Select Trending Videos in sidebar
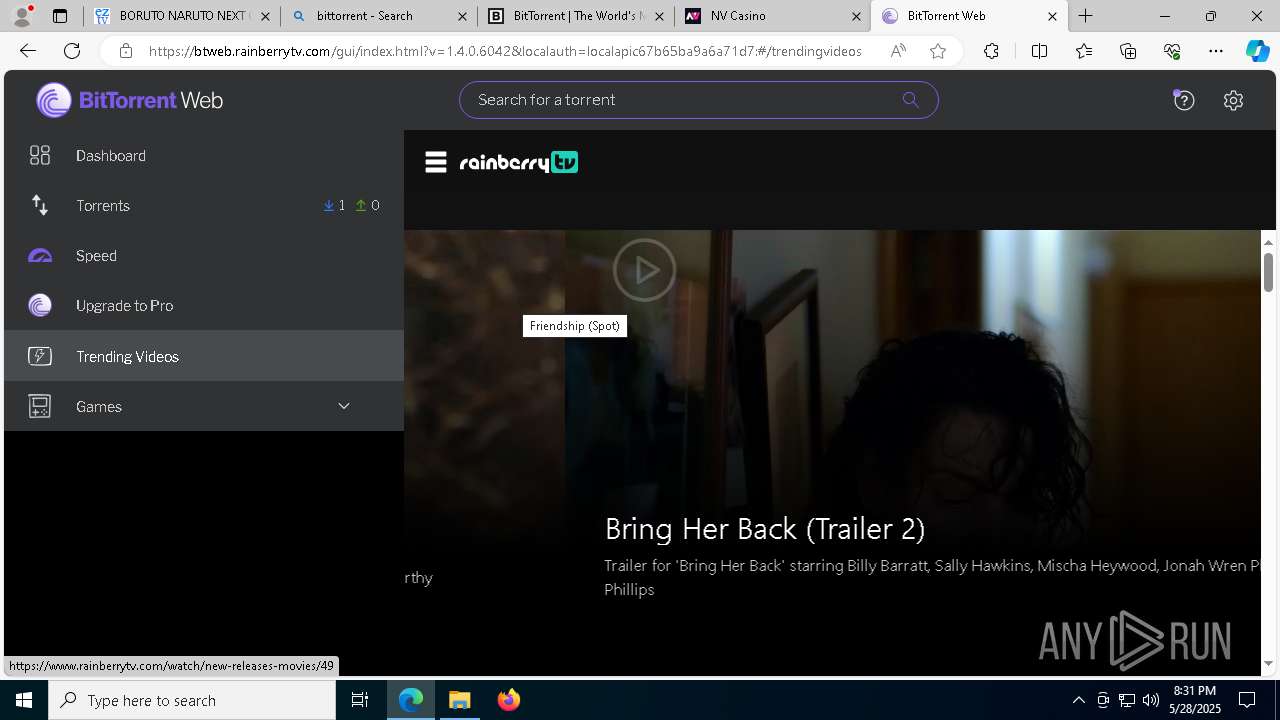The height and width of the screenshot is (720, 1280). pyautogui.click(x=204, y=356)
